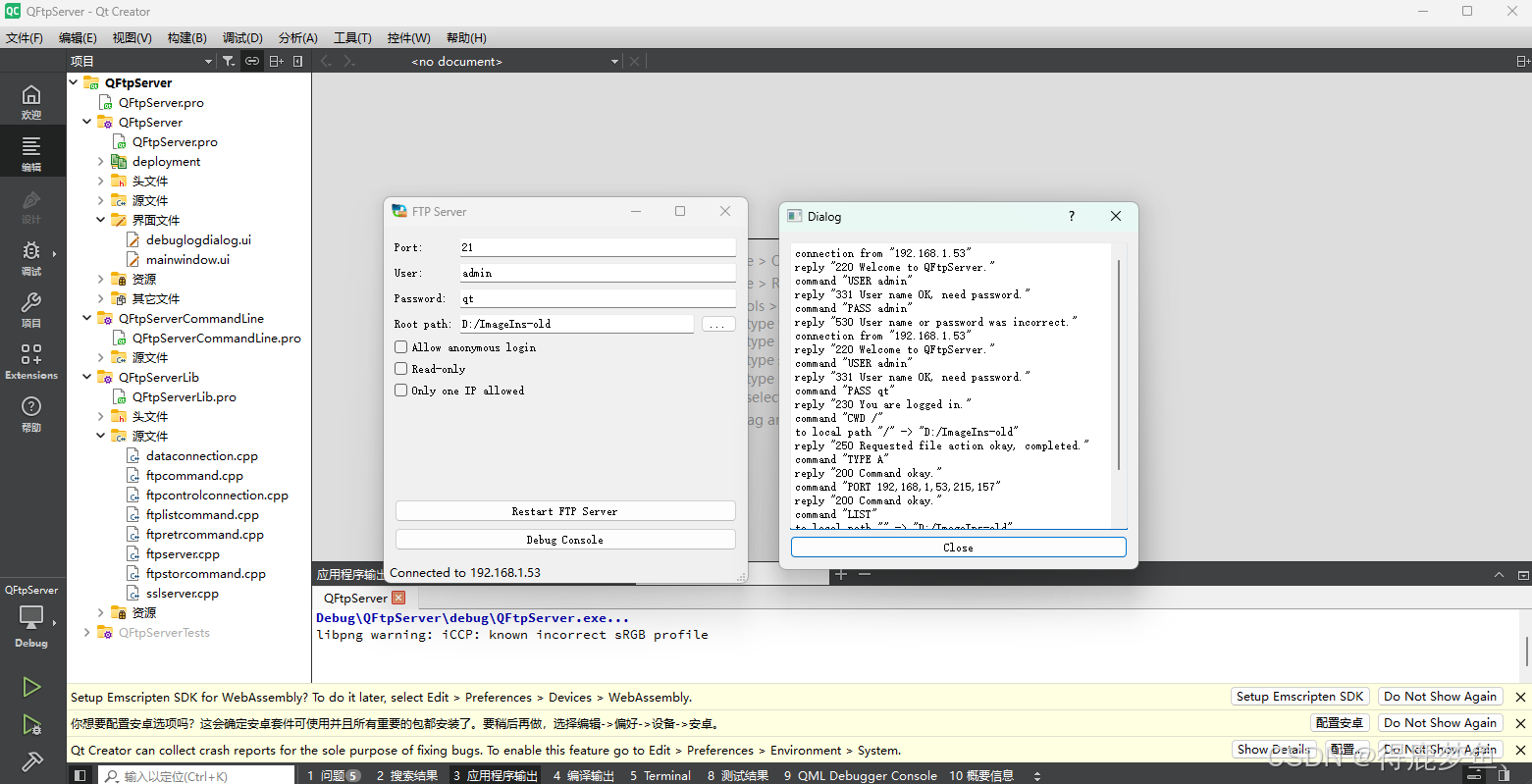Switch to 编辑 (Edit) mode in sidebar
Image resolution: width=1532 pixels, height=784 pixels.
31,153
